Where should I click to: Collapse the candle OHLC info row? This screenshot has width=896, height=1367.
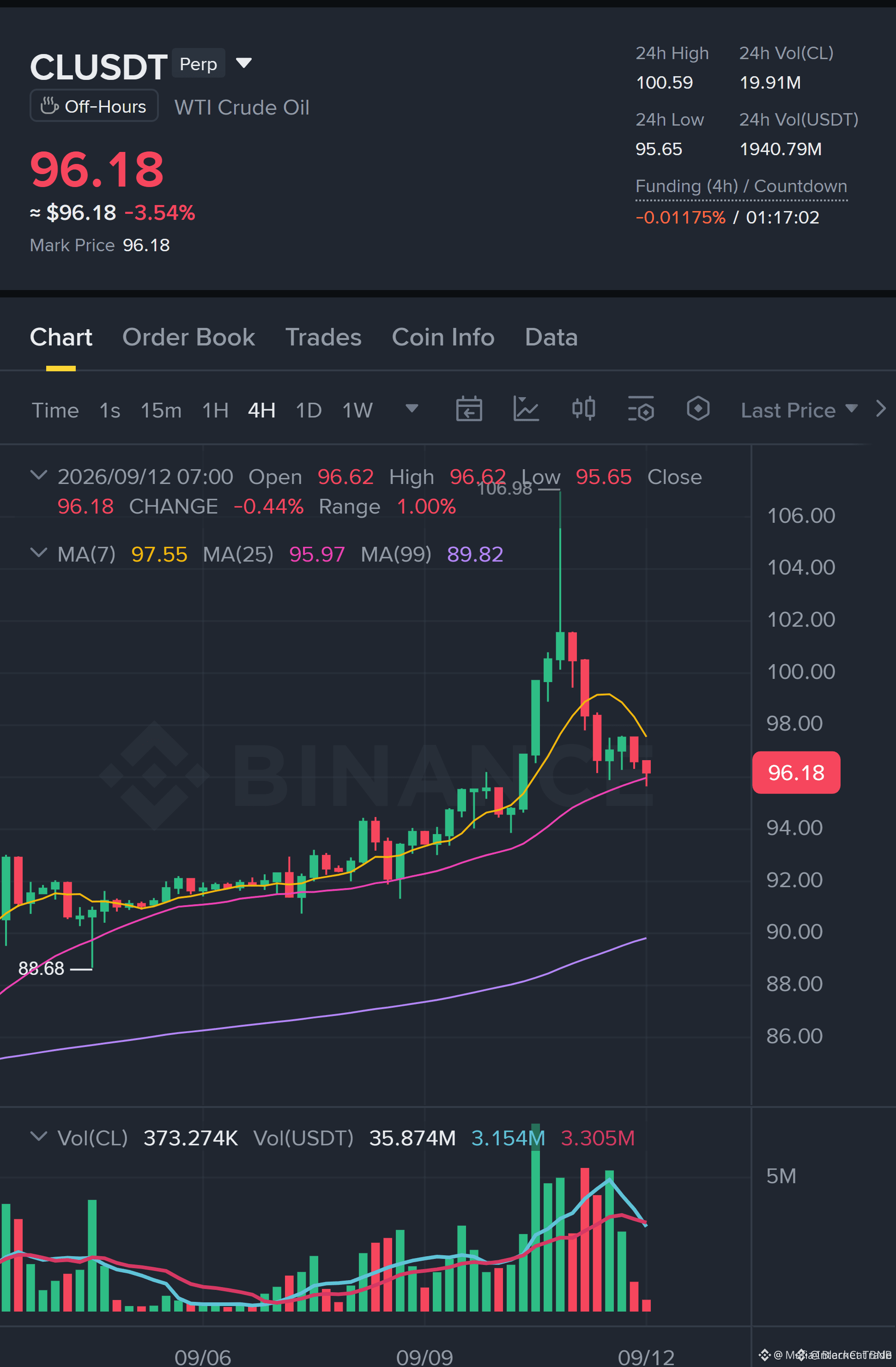(x=38, y=476)
